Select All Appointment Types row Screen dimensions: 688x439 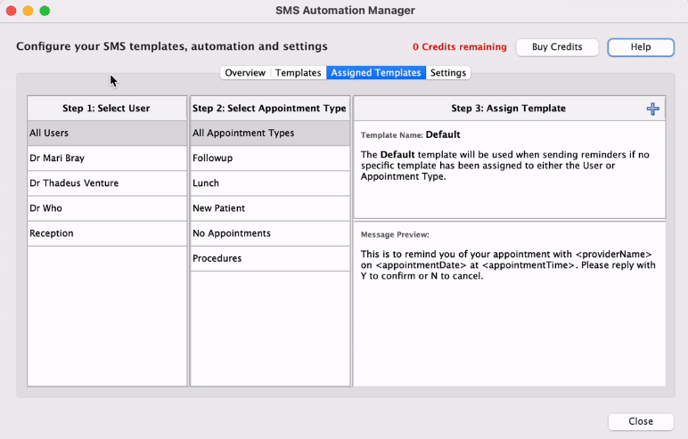[270, 133]
